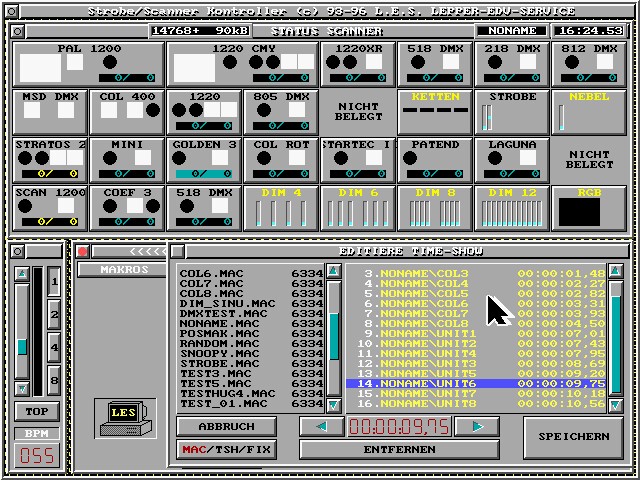Select the COL 400 panel
Viewport: 640px width, 480px height.
tap(127, 113)
